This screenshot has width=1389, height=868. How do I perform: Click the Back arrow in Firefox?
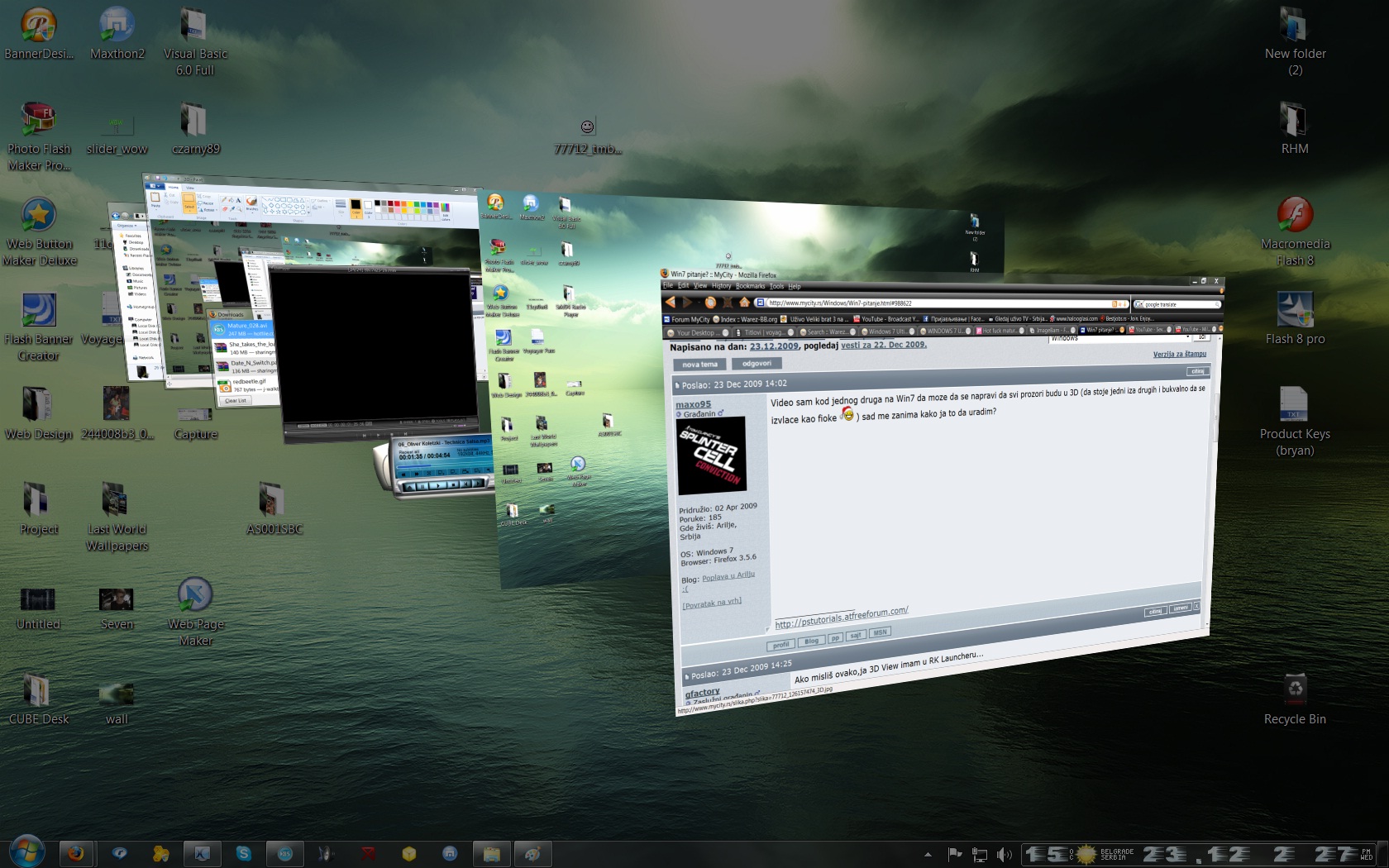pos(671,302)
